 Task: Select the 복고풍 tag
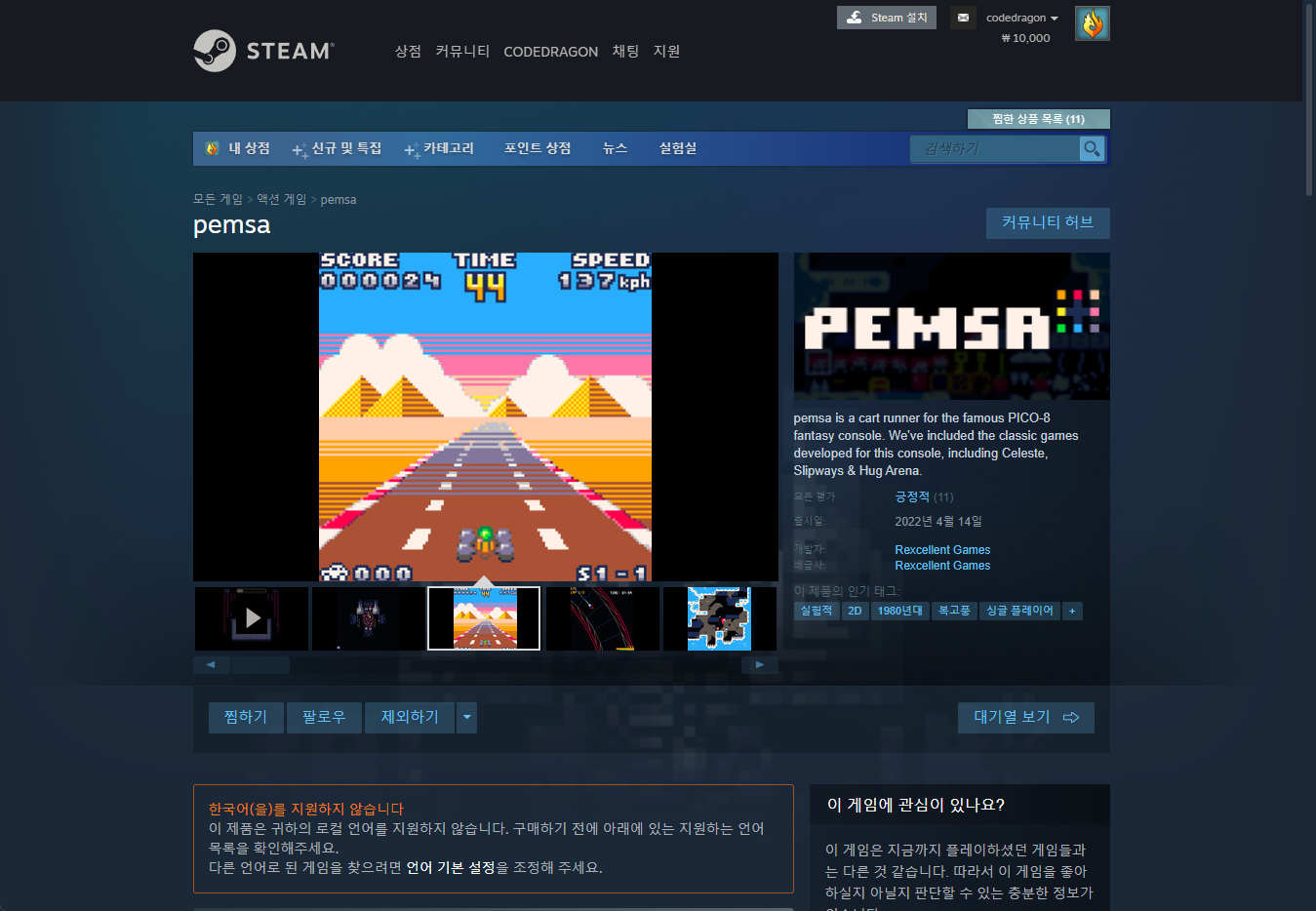(x=954, y=611)
